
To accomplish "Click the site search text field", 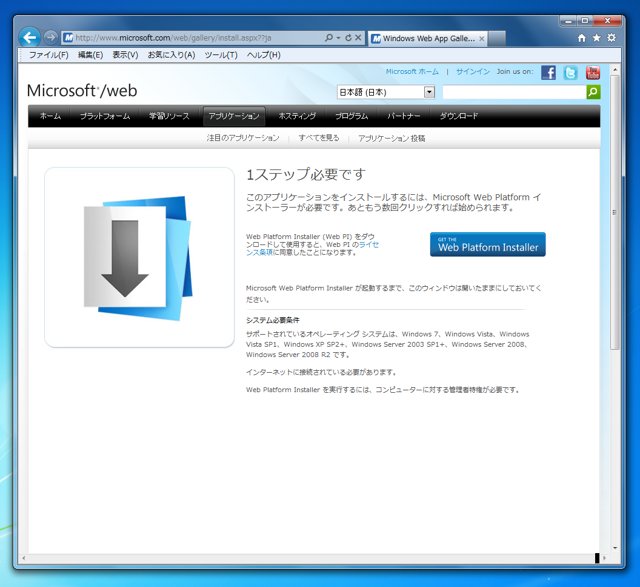I will point(514,92).
